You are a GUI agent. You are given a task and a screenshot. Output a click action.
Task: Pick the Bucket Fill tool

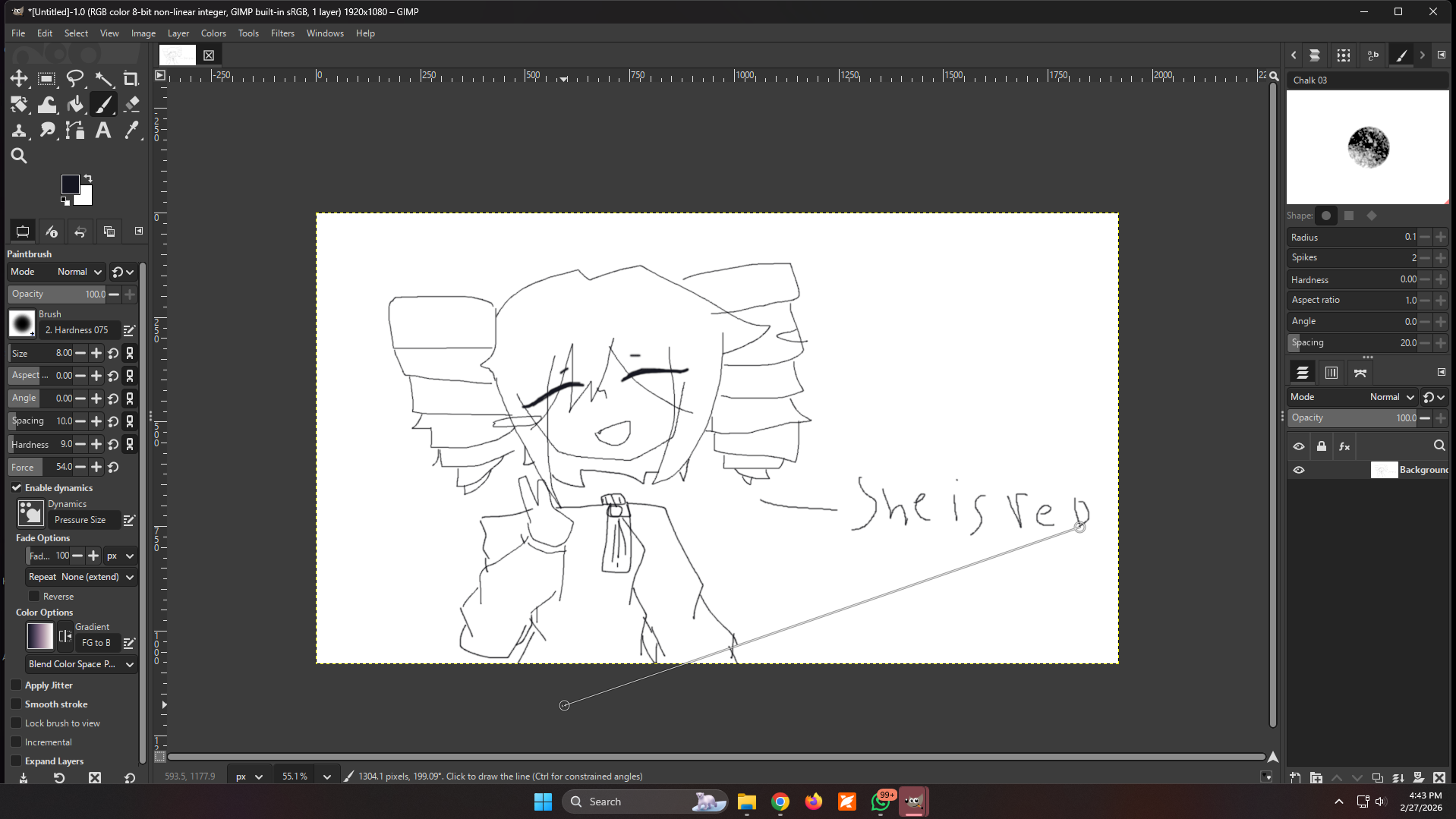click(75, 104)
